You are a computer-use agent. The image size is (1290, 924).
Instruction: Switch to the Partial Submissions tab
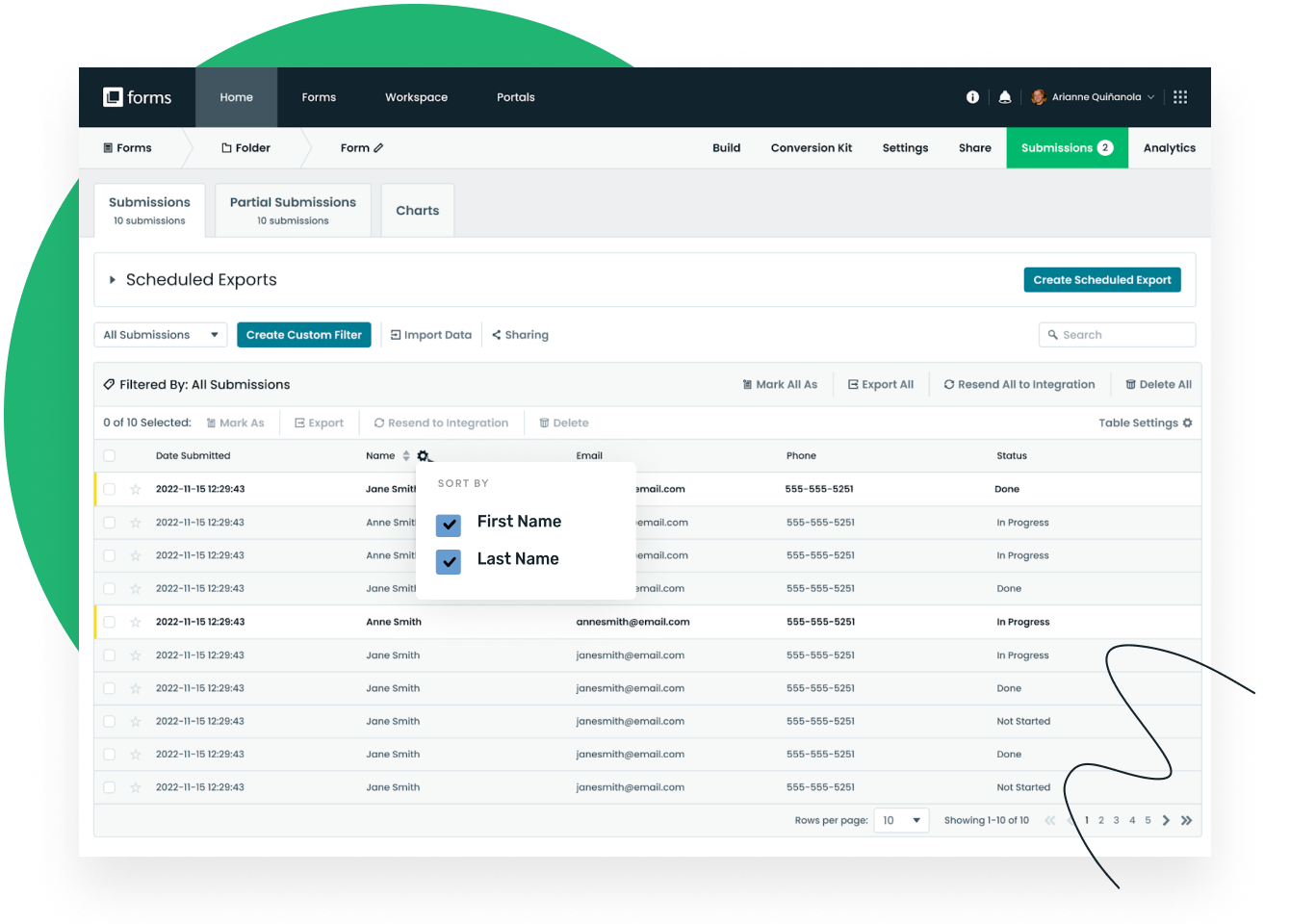tap(292, 210)
